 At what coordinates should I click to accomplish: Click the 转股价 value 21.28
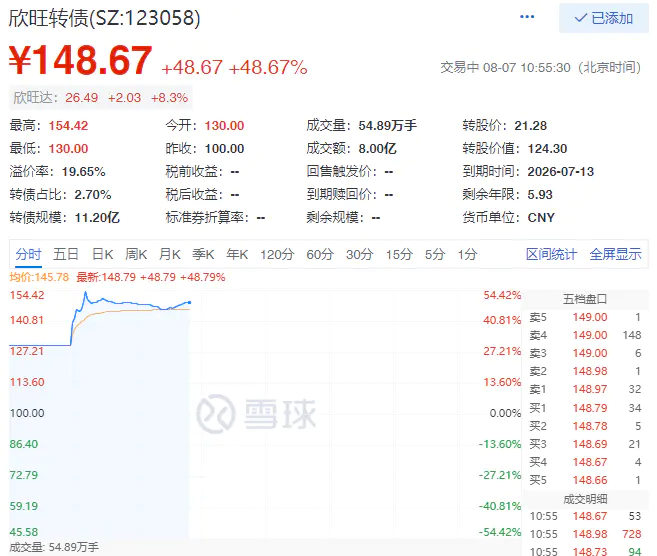coord(530,126)
